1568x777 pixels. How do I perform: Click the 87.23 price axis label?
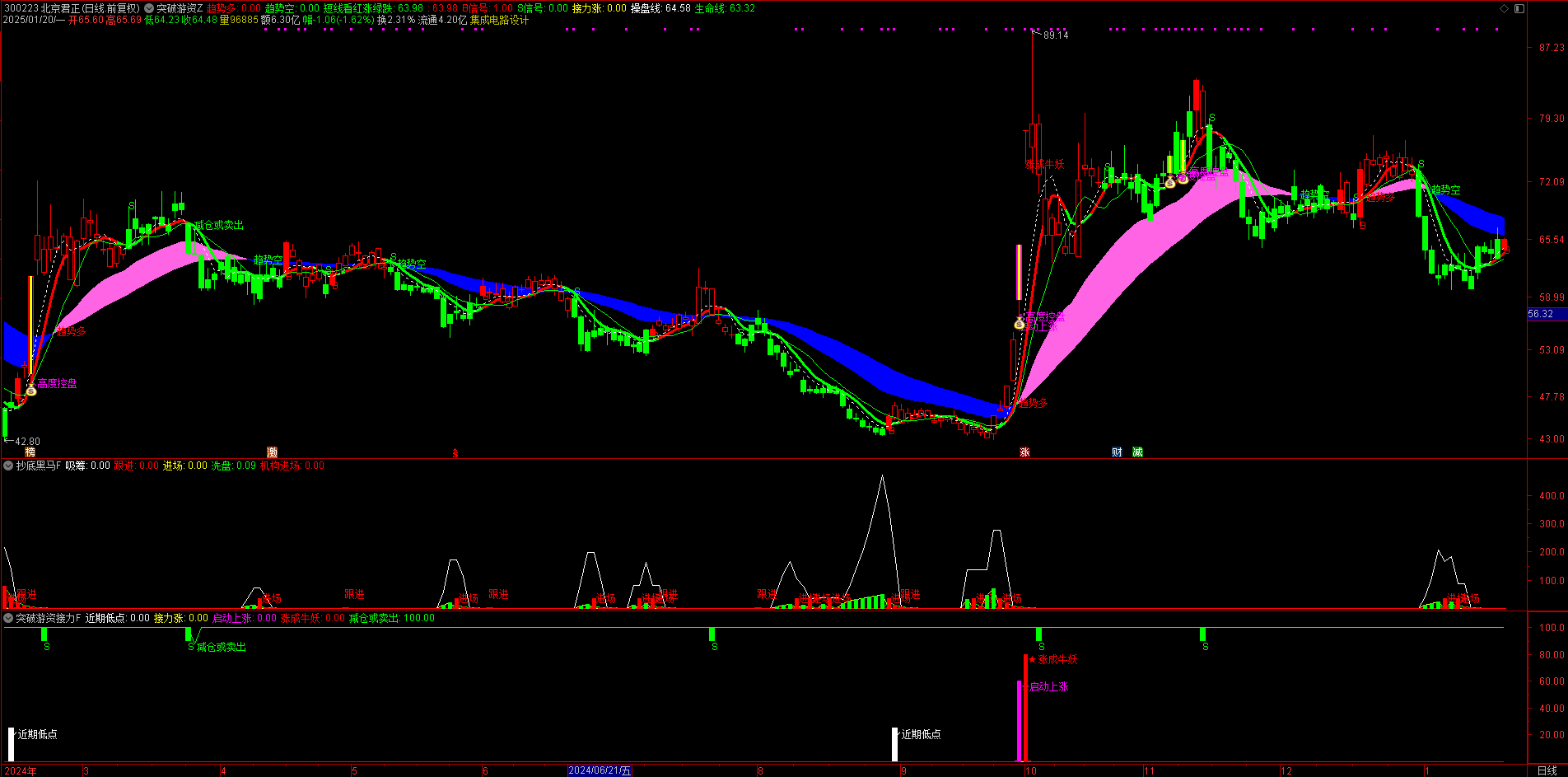point(1552,48)
